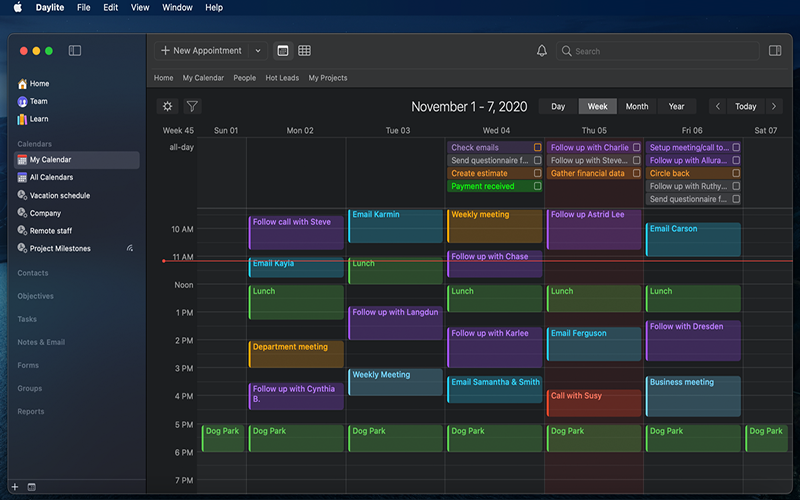Check off the Check emails task

pyautogui.click(x=537, y=147)
